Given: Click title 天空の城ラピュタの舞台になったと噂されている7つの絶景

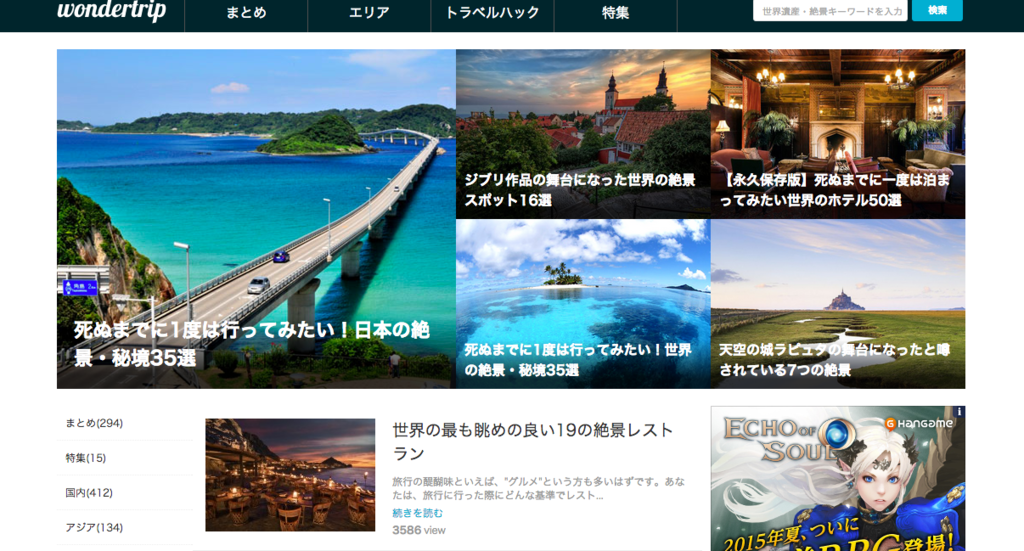Looking at the screenshot, I should tap(835, 360).
